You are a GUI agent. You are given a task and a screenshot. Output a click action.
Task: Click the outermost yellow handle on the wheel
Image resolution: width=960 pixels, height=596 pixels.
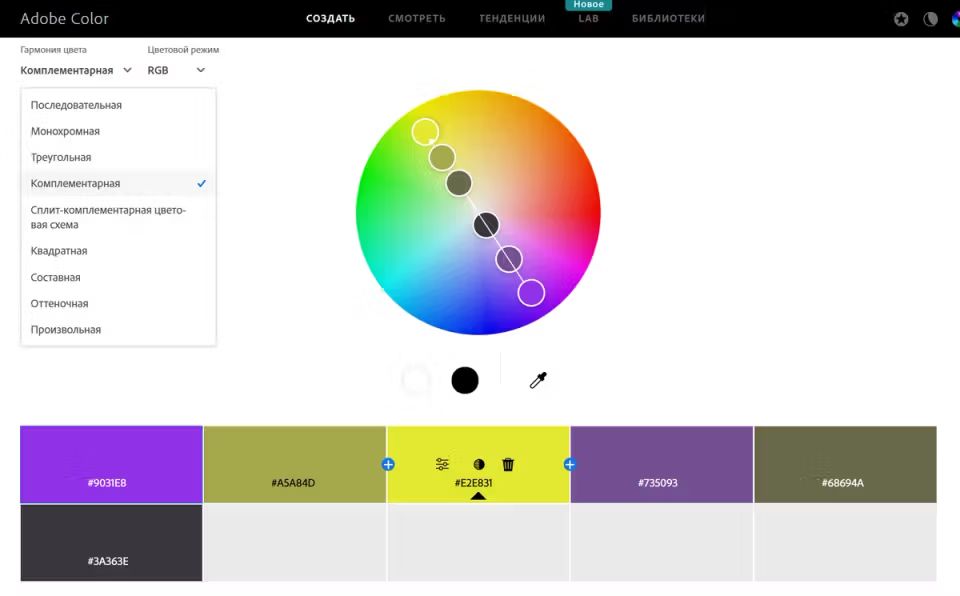425,131
